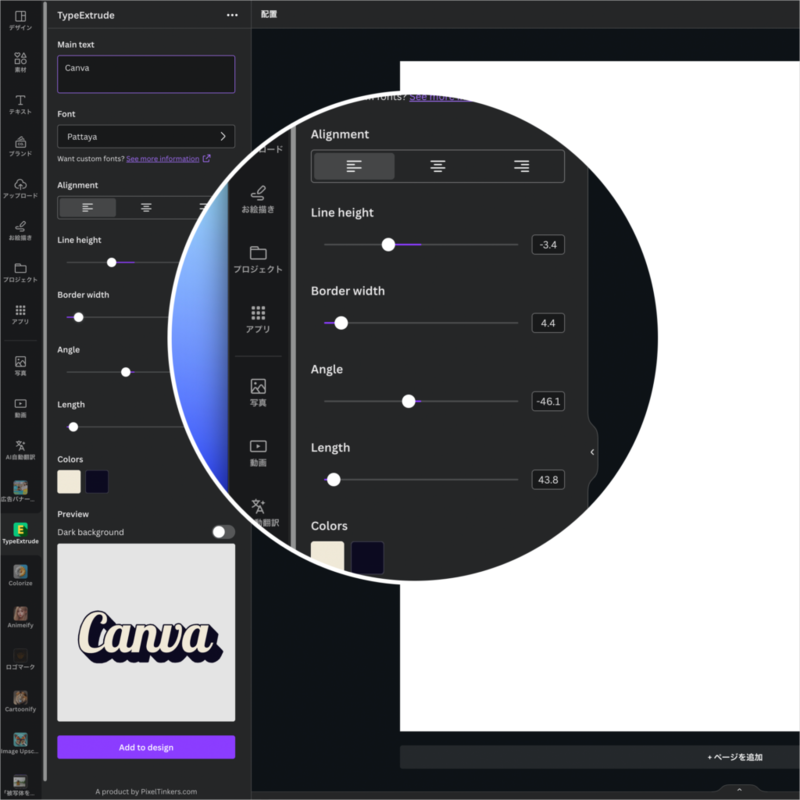The width and height of the screenshot is (800, 800).
Task: Open the 配置 position menu
Action: click(269, 14)
